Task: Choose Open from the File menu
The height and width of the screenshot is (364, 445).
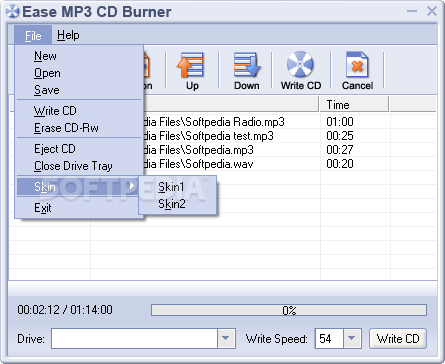Action: click(x=79, y=73)
